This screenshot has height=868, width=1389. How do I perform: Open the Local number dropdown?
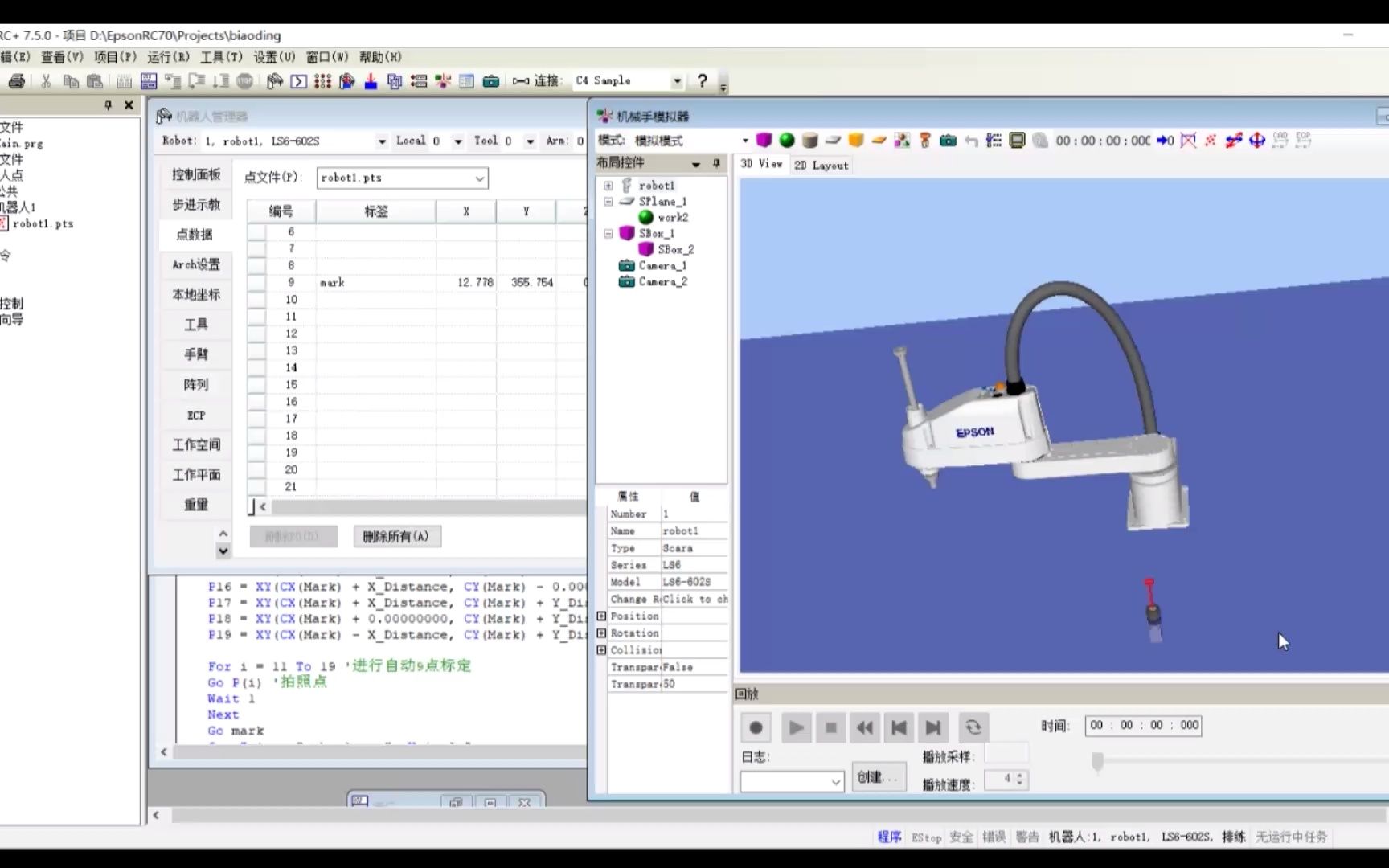click(x=458, y=141)
